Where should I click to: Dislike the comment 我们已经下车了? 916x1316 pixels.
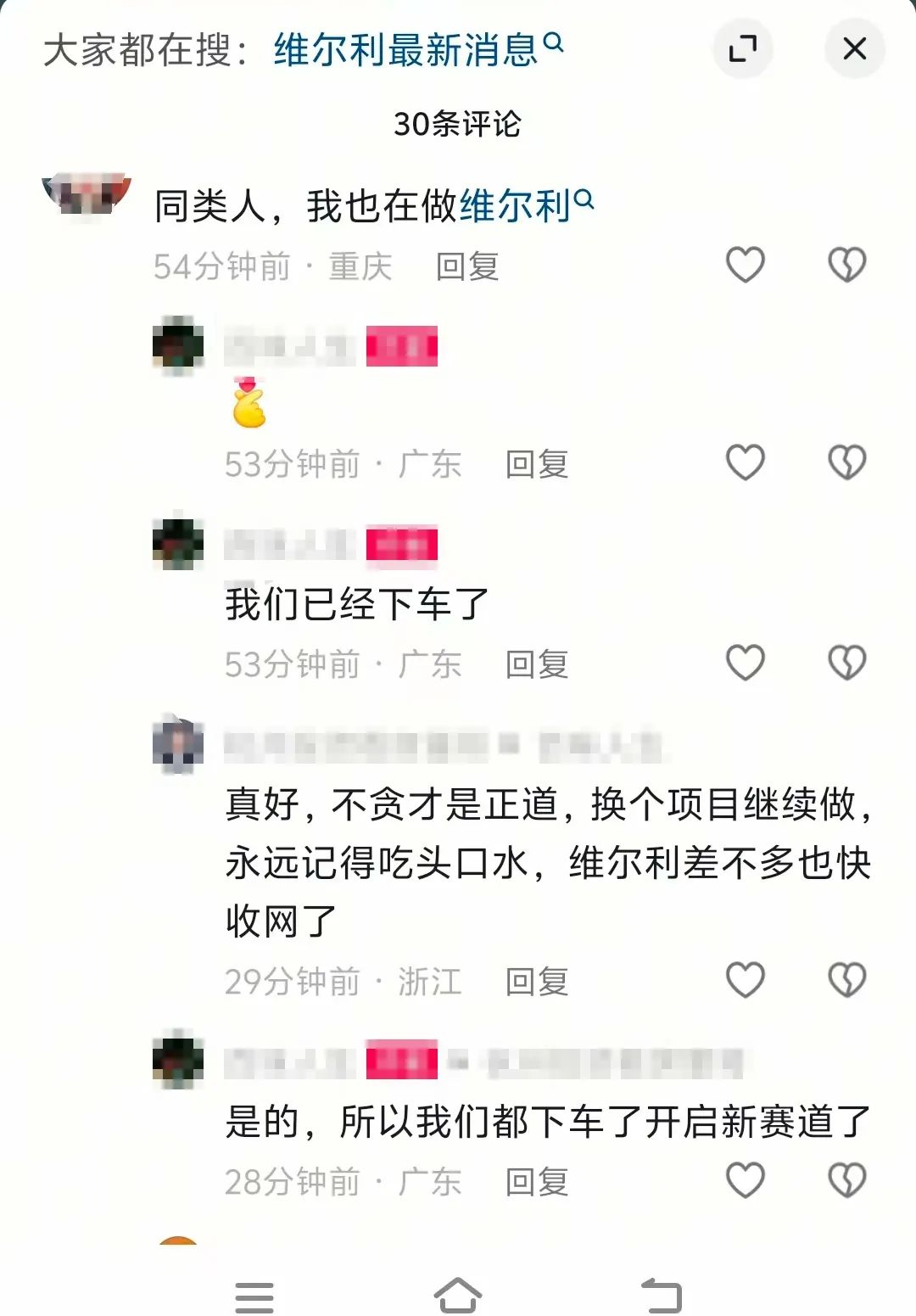pyautogui.click(x=846, y=663)
